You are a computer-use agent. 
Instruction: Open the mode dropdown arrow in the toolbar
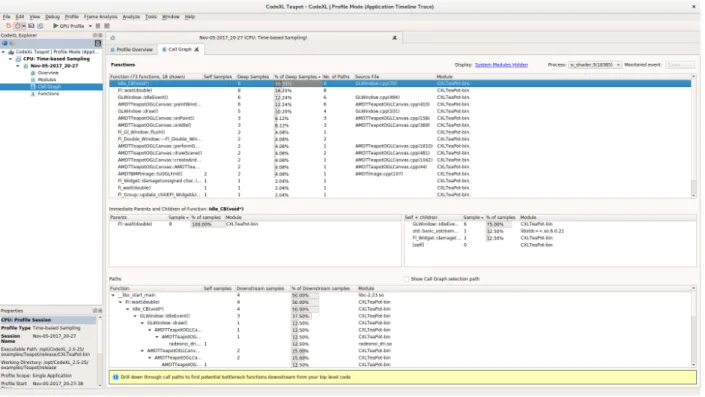(24, 26)
